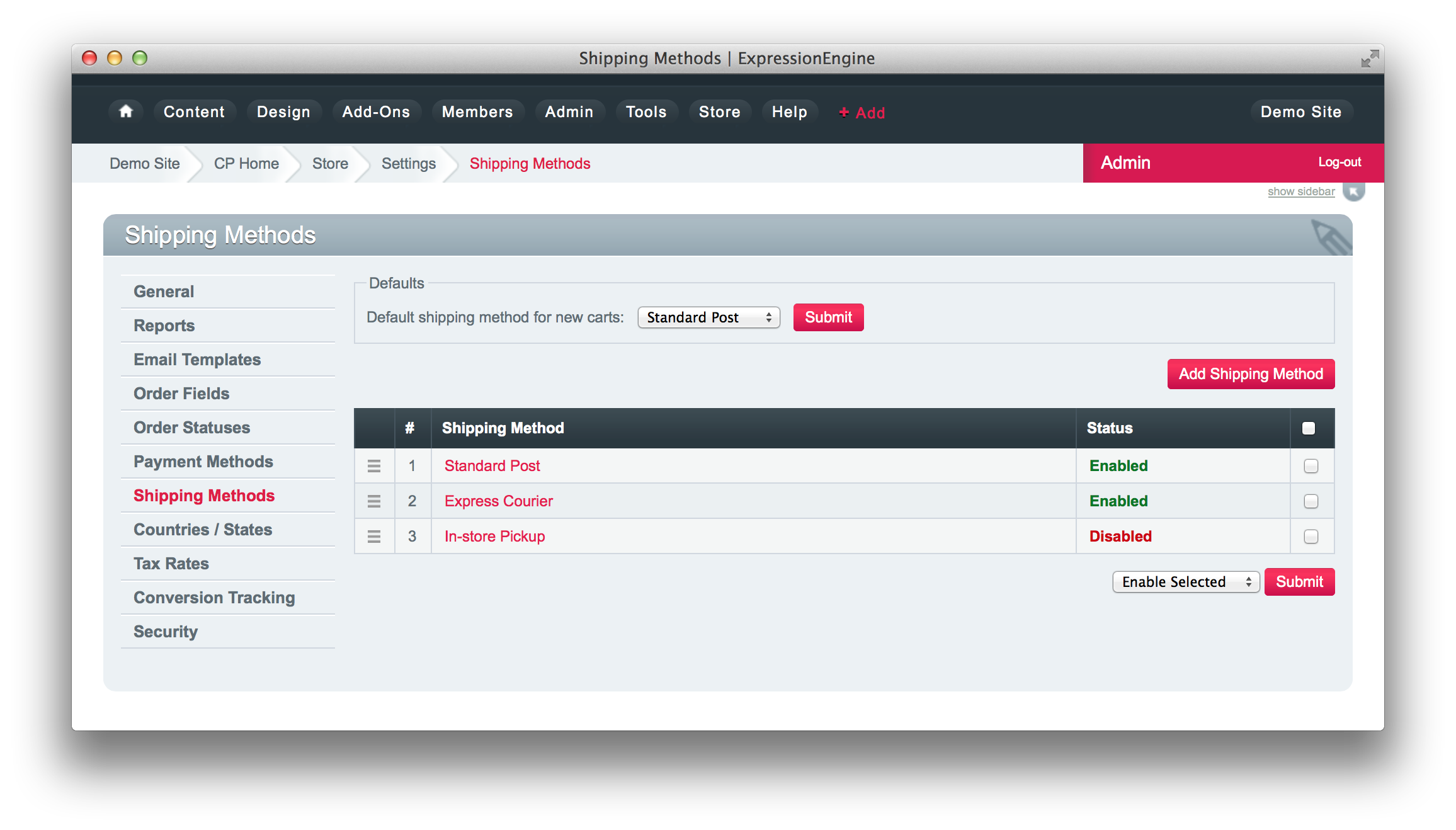Click Add Shipping Method button
Viewport: 1456px width, 830px height.
(1251, 374)
